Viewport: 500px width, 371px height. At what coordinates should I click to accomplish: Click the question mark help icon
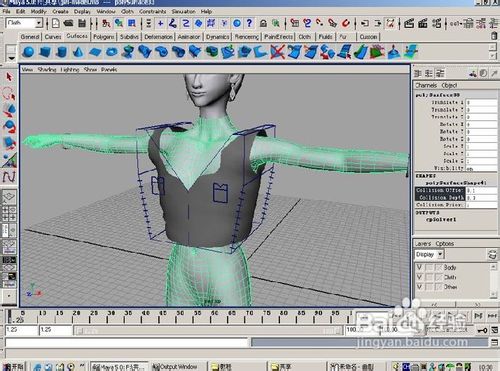click(249, 23)
